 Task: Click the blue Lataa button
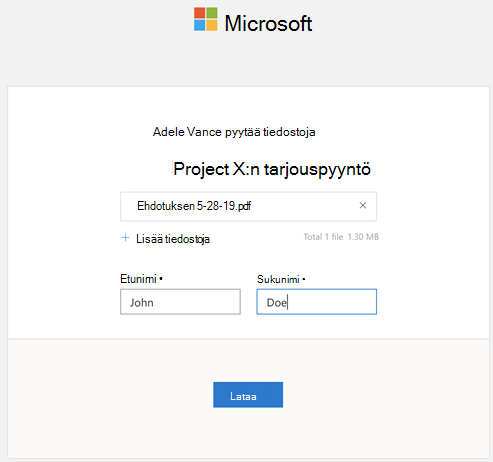point(248,395)
